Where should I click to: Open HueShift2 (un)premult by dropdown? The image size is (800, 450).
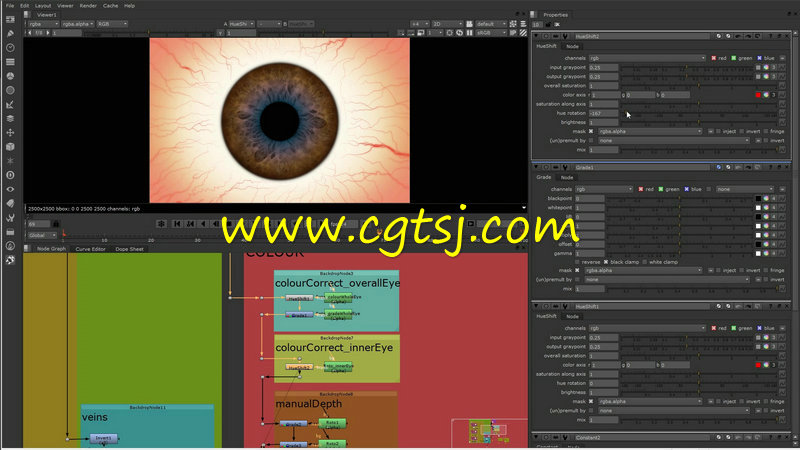[x=674, y=141]
